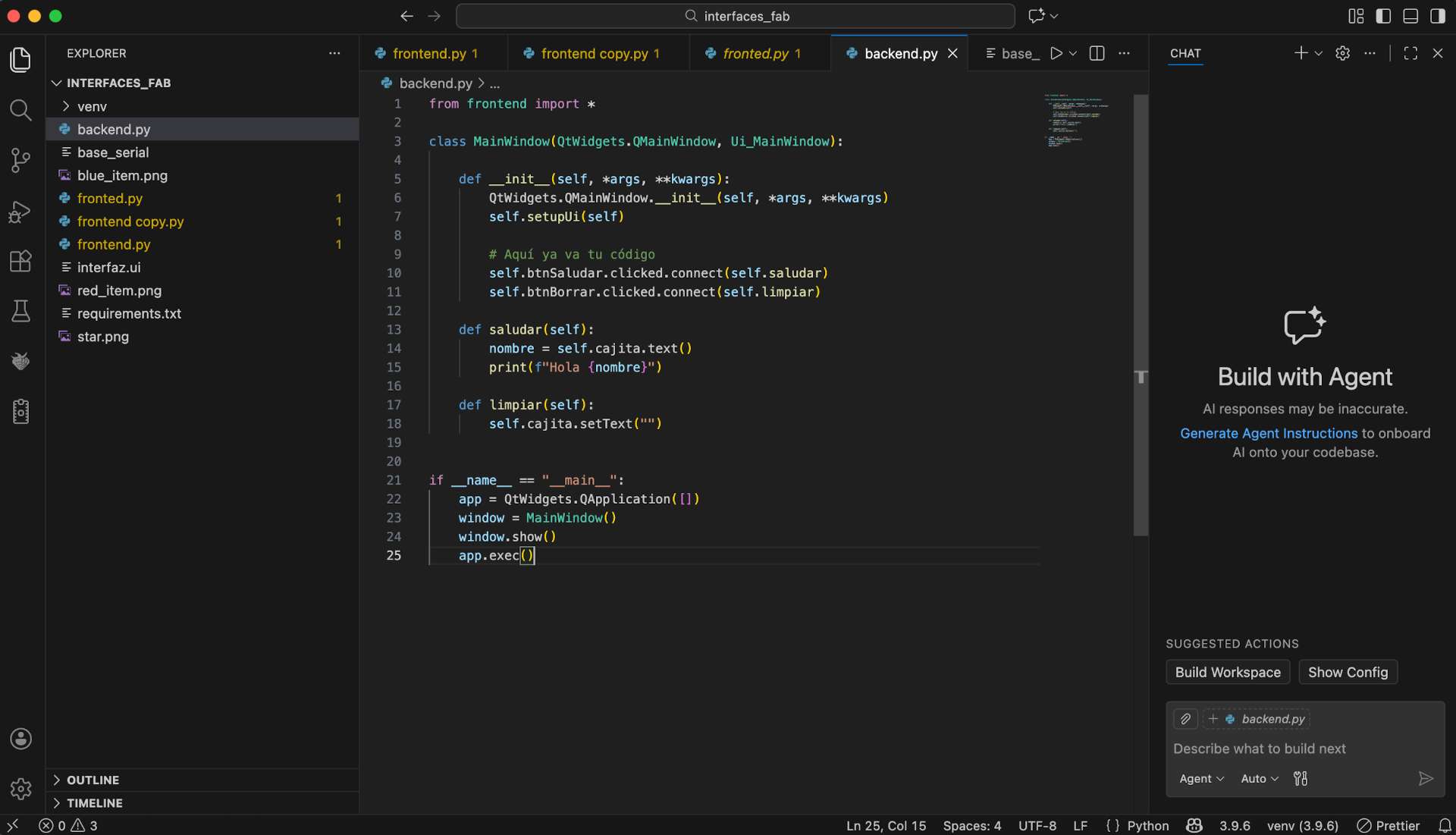Viewport: 1456px width, 835px height.
Task: Split the editor to the right
Action: point(1097,53)
